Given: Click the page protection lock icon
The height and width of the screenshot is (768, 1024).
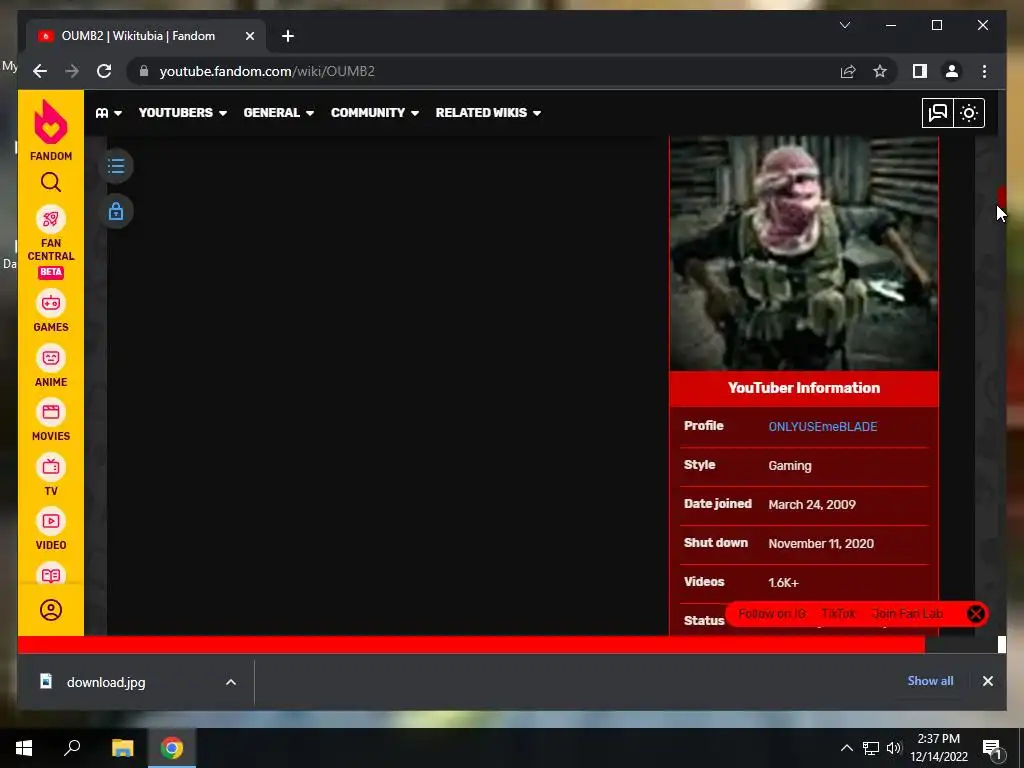Looking at the screenshot, I should point(116,212).
